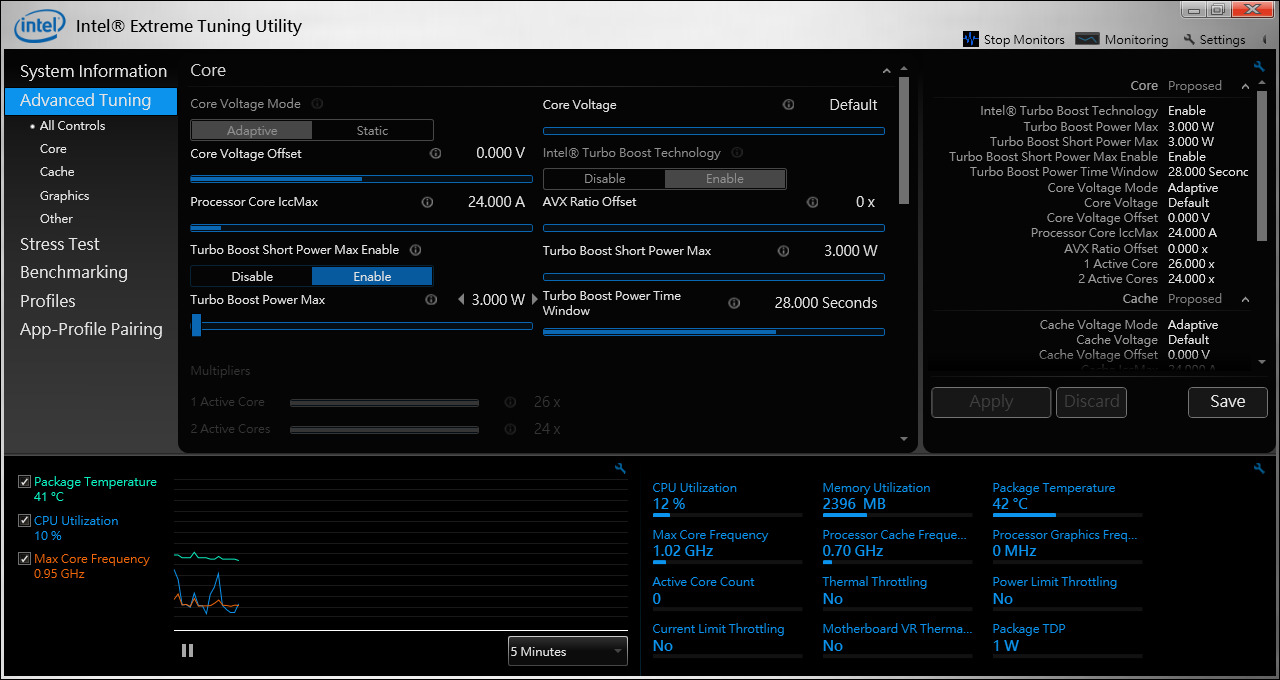The height and width of the screenshot is (680, 1280).
Task: Collapse the Core section chevron
Action: pos(886,71)
